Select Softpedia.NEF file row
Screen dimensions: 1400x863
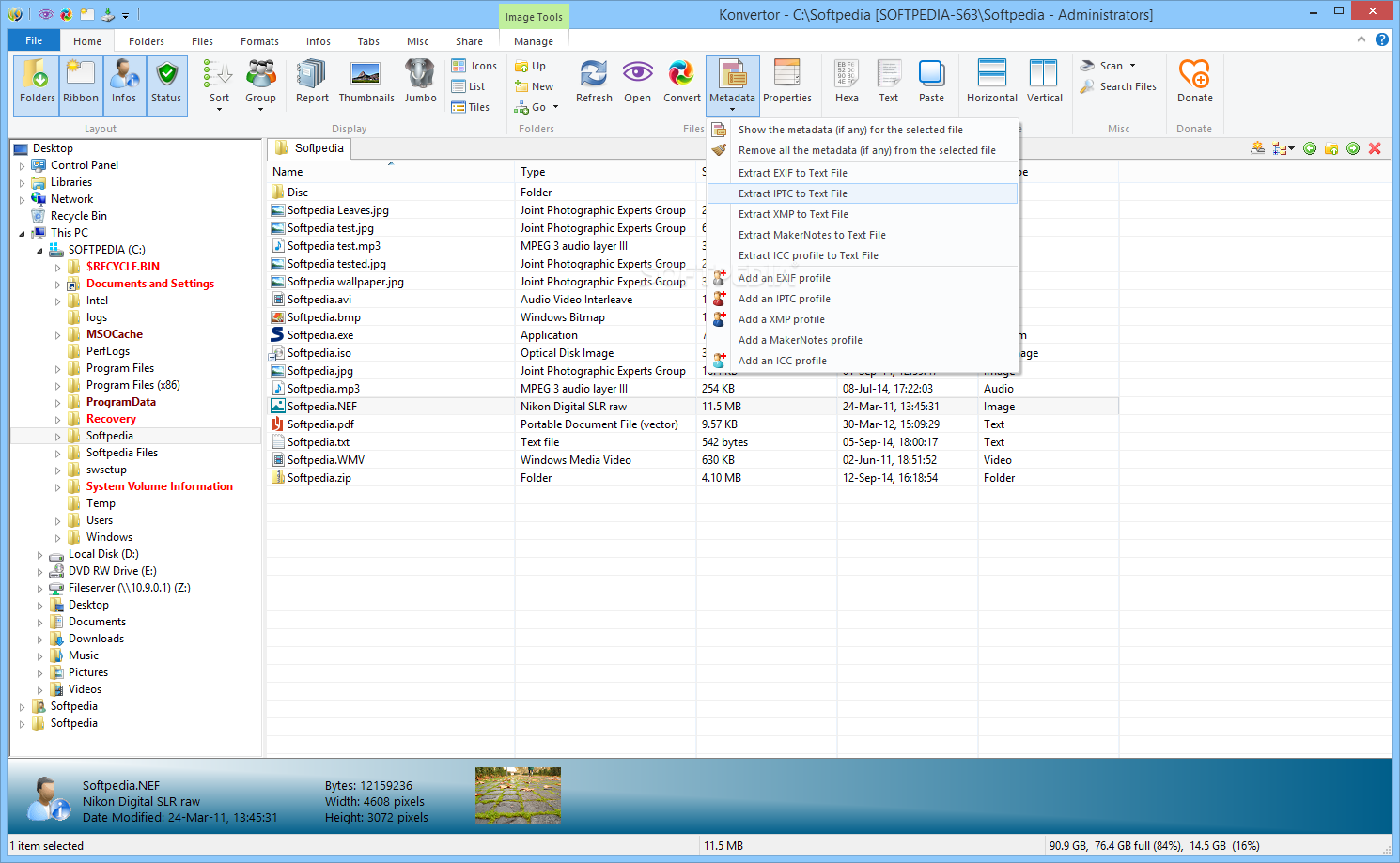pos(693,407)
